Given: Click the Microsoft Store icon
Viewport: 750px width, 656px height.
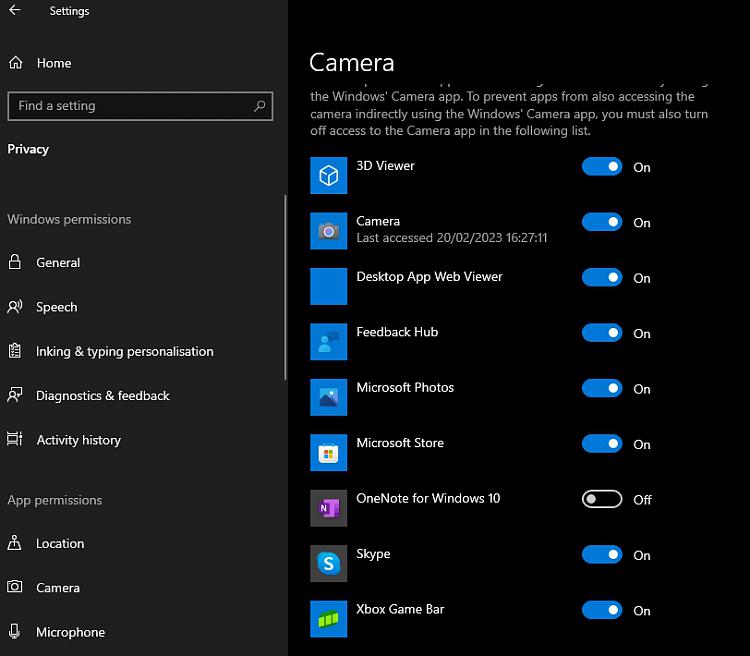Looking at the screenshot, I should point(329,453).
